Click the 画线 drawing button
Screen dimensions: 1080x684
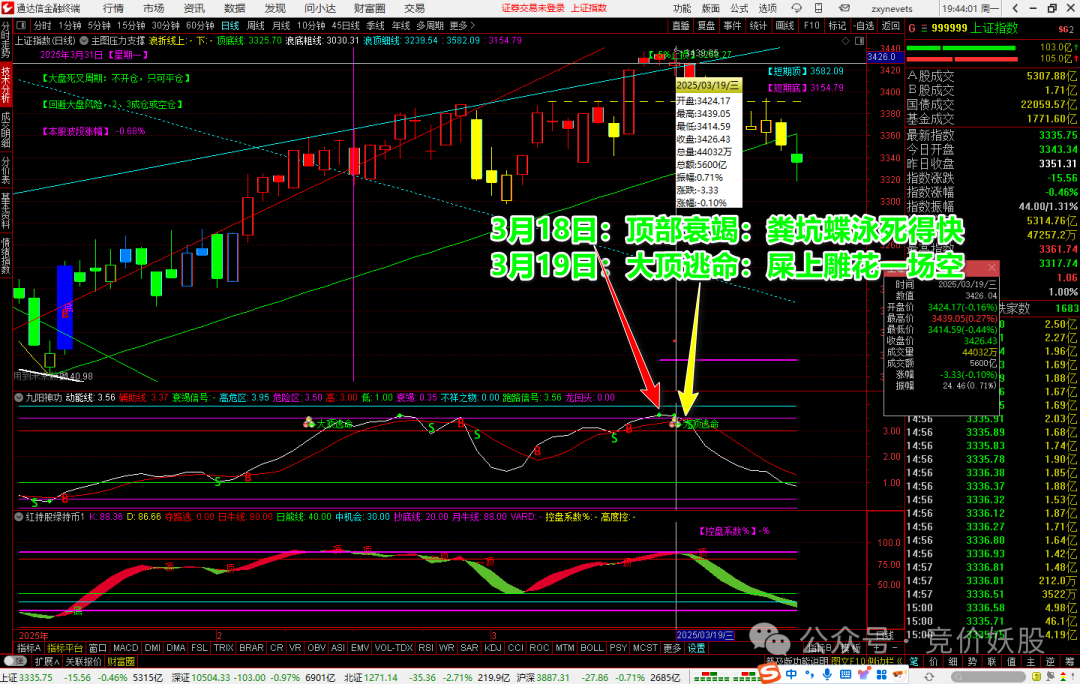785,24
